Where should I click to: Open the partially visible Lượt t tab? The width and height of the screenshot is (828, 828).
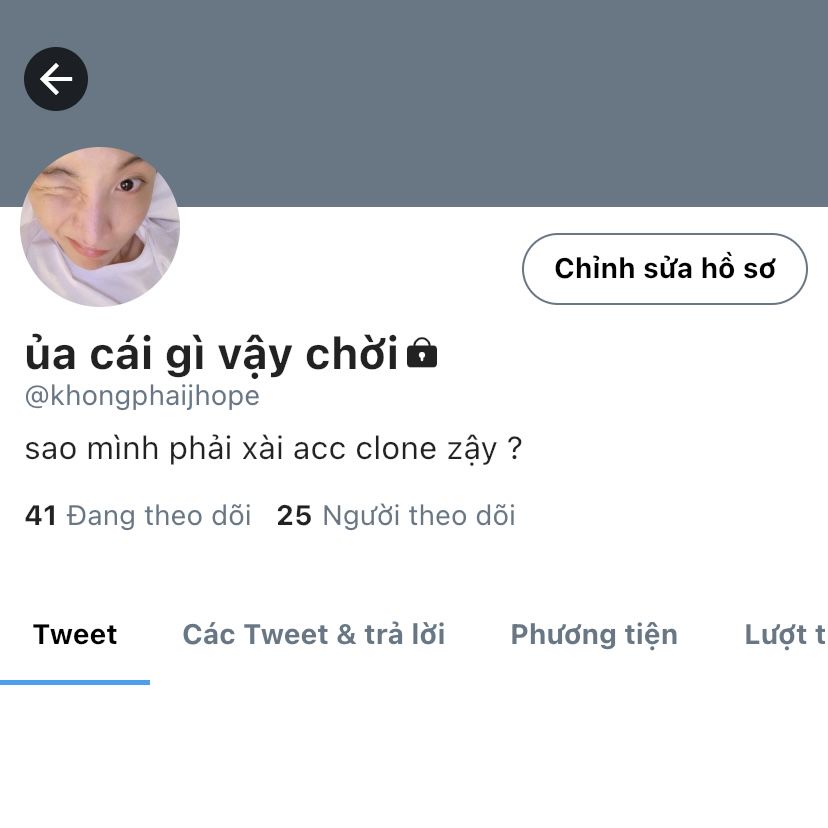point(785,634)
